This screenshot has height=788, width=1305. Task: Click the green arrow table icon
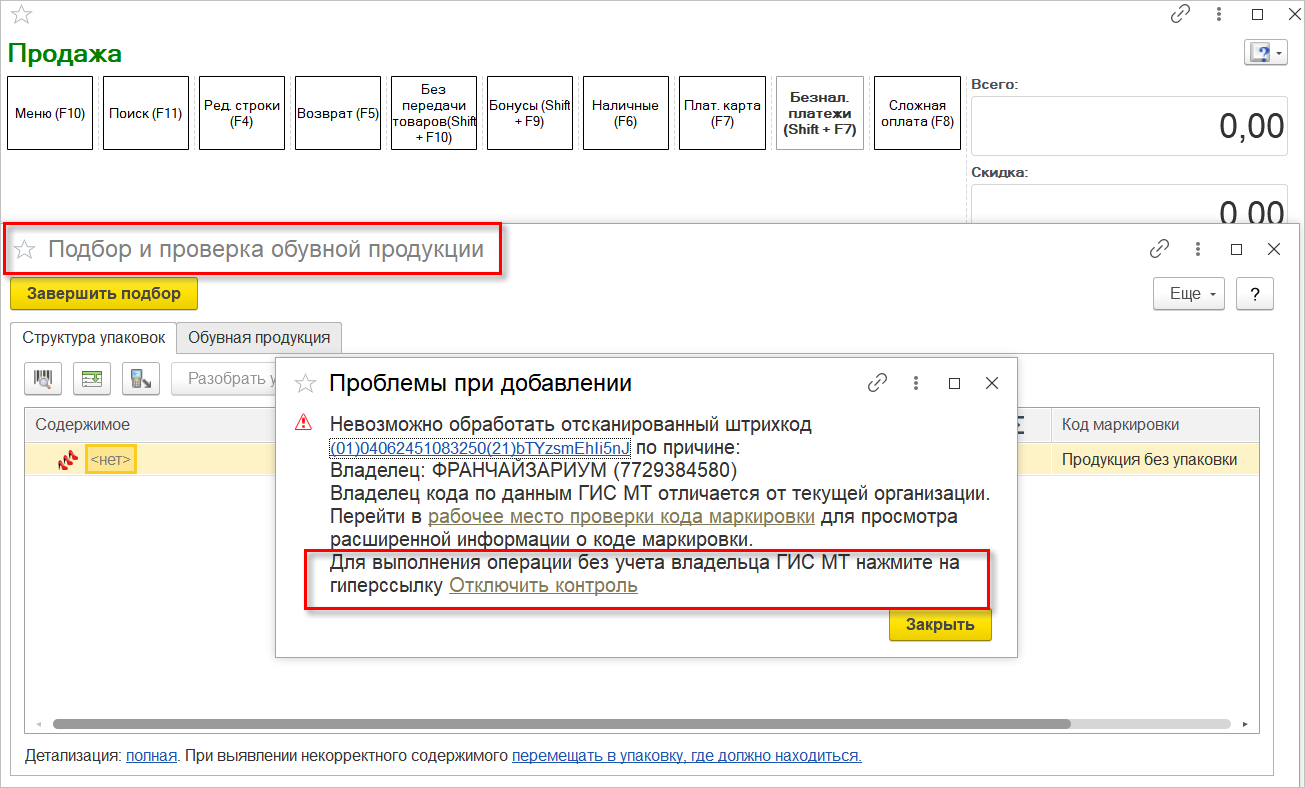coord(92,379)
